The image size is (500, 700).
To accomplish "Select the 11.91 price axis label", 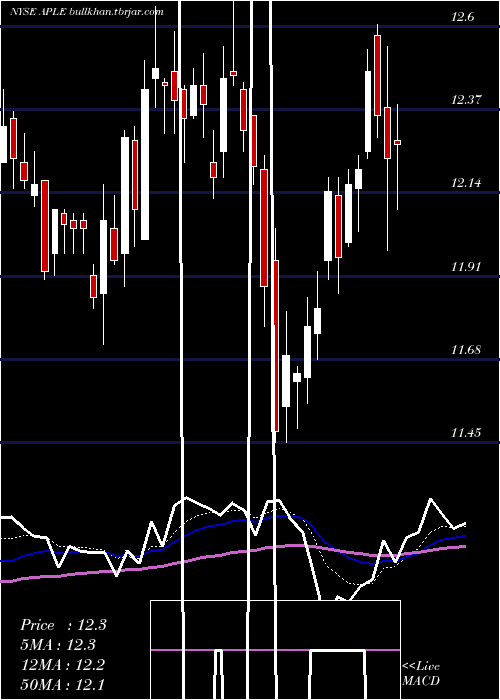I will [x=466, y=267].
